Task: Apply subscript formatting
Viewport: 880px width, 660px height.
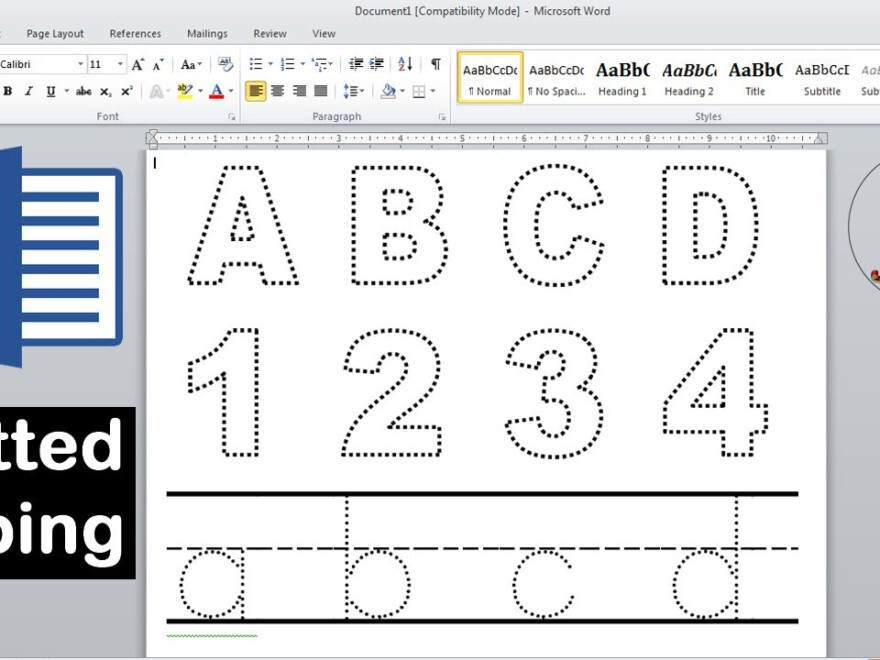Action: [106, 91]
